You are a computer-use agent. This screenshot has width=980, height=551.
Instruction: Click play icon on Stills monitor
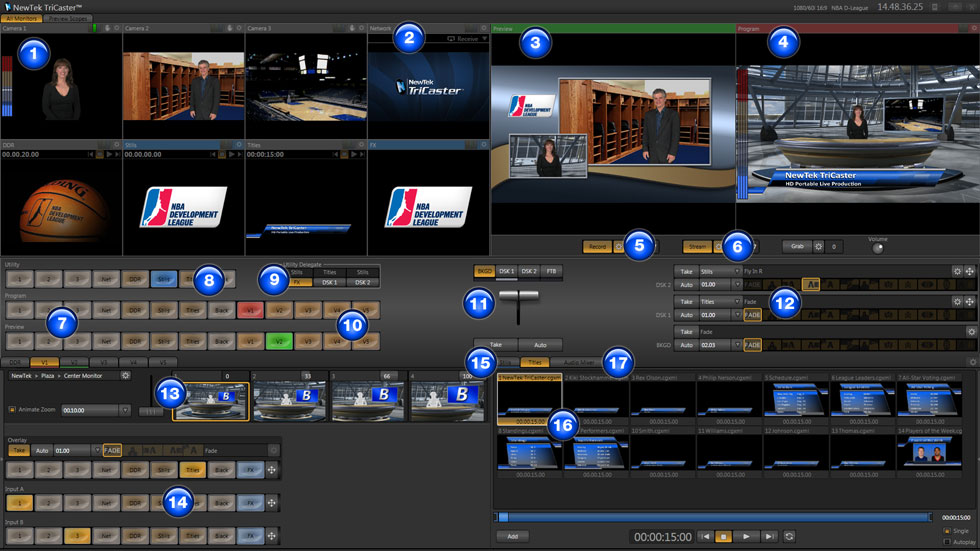pyautogui.click(x=231, y=154)
